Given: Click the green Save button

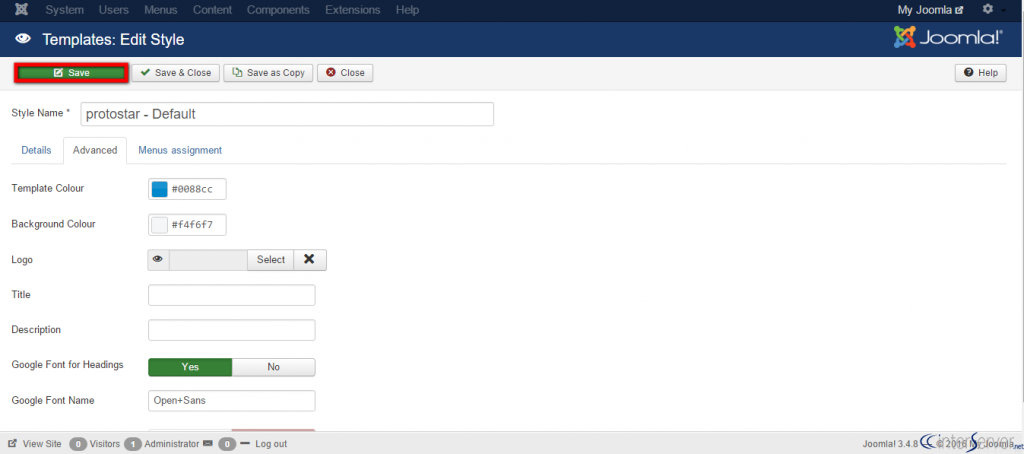Looking at the screenshot, I should coord(71,73).
